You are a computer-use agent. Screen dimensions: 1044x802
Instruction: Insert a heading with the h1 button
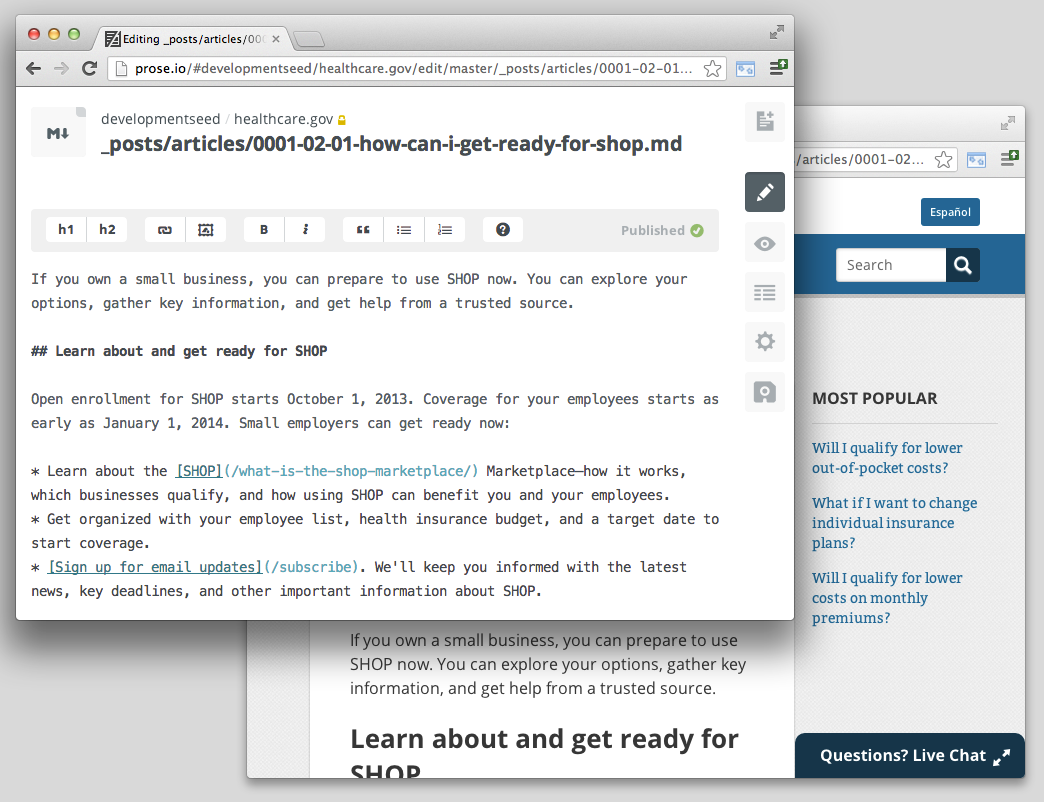coord(66,230)
